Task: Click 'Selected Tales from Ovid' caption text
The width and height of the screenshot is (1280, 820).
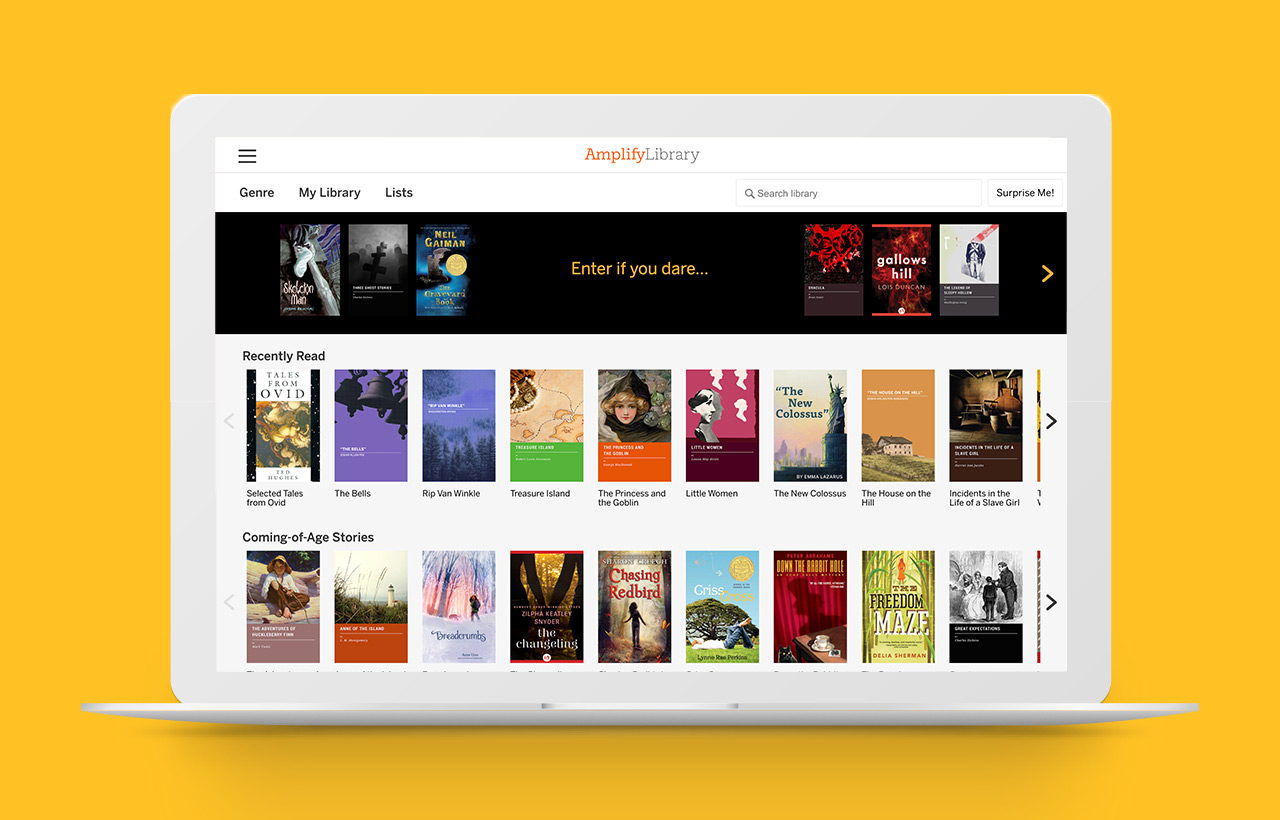Action: [275, 498]
